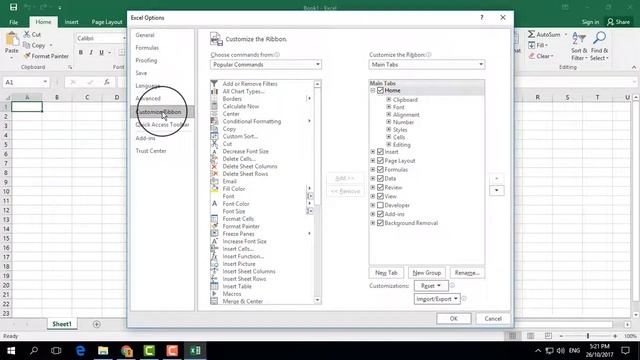The width and height of the screenshot is (640, 360).
Task: Select the Freeze Panes command icon
Action: coord(214,233)
